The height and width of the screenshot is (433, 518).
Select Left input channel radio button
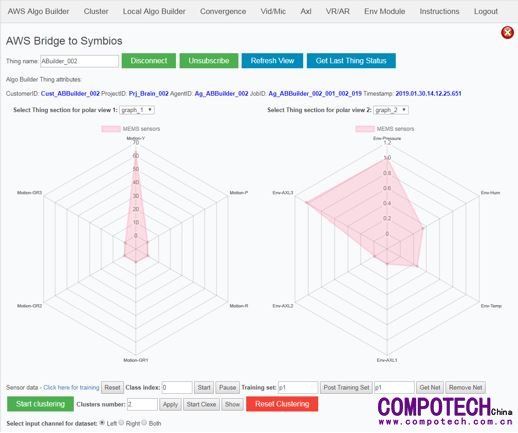click(x=102, y=423)
